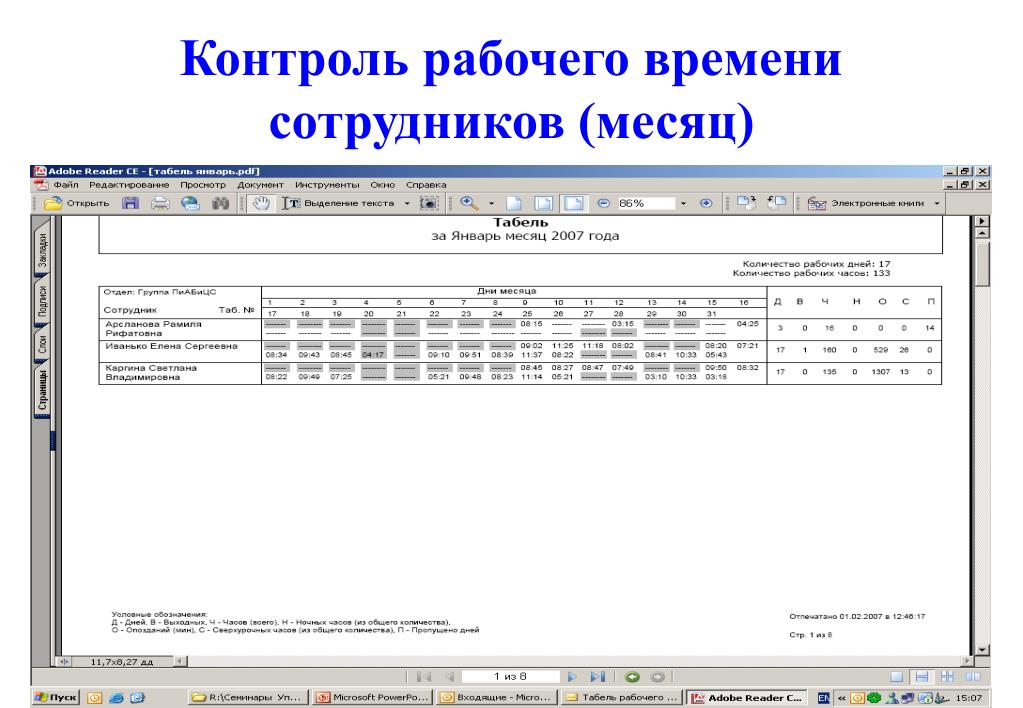Open the Слои side panel tab
Screen dimensions: 1023x708
click(x=42, y=344)
